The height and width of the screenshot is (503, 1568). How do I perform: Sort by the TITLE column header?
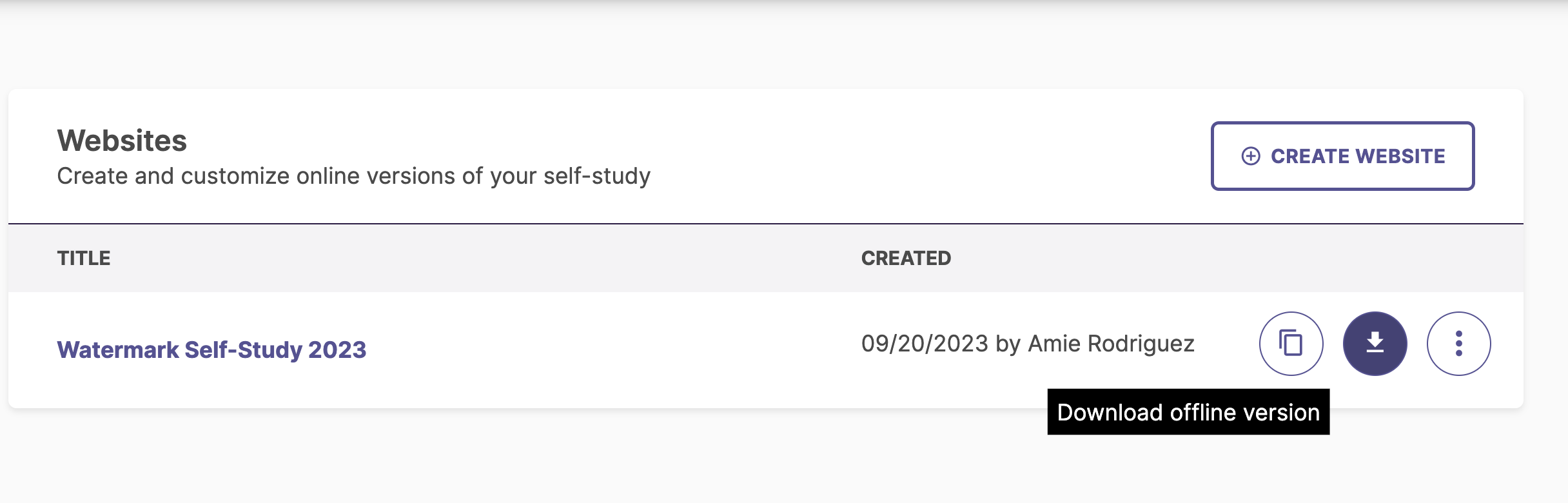[84, 258]
